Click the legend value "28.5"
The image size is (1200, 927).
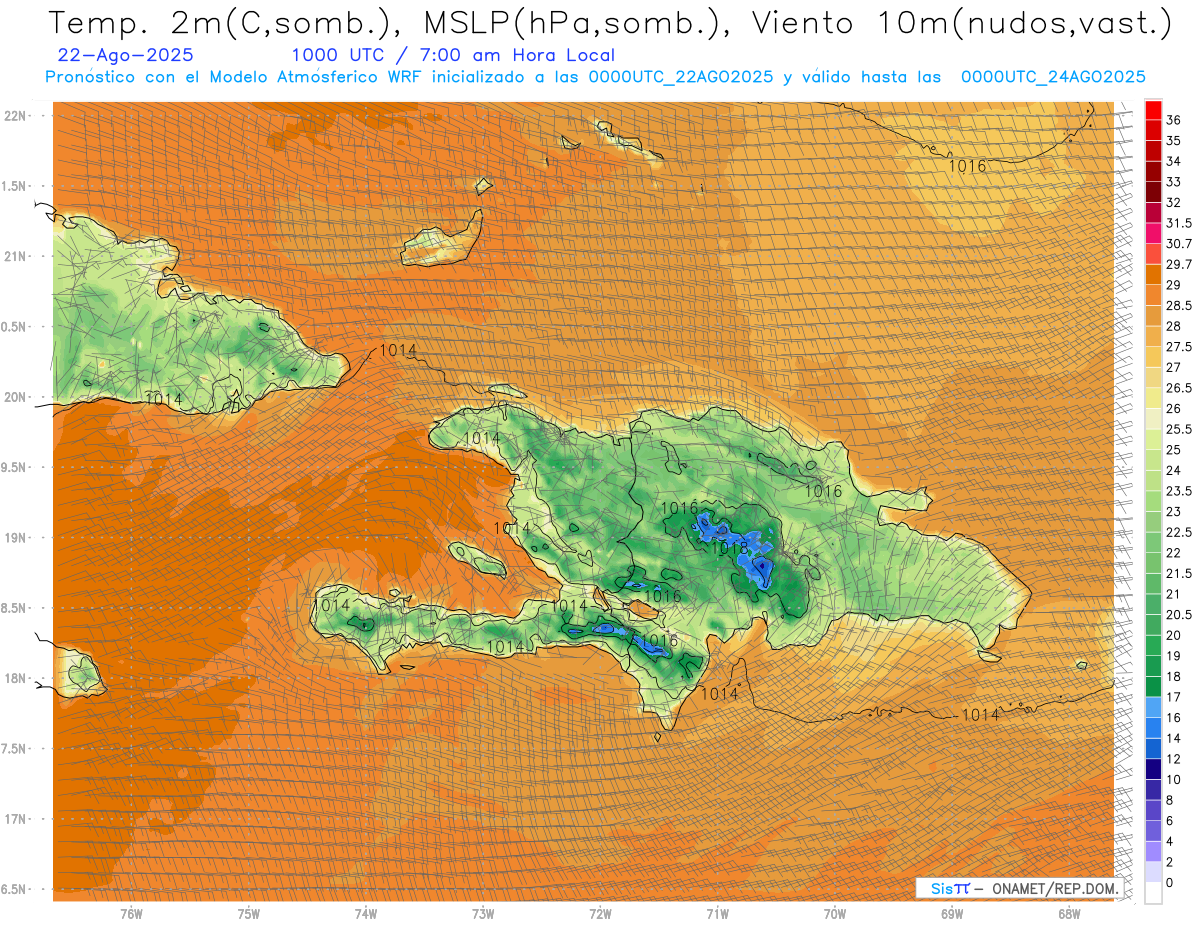click(1178, 305)
